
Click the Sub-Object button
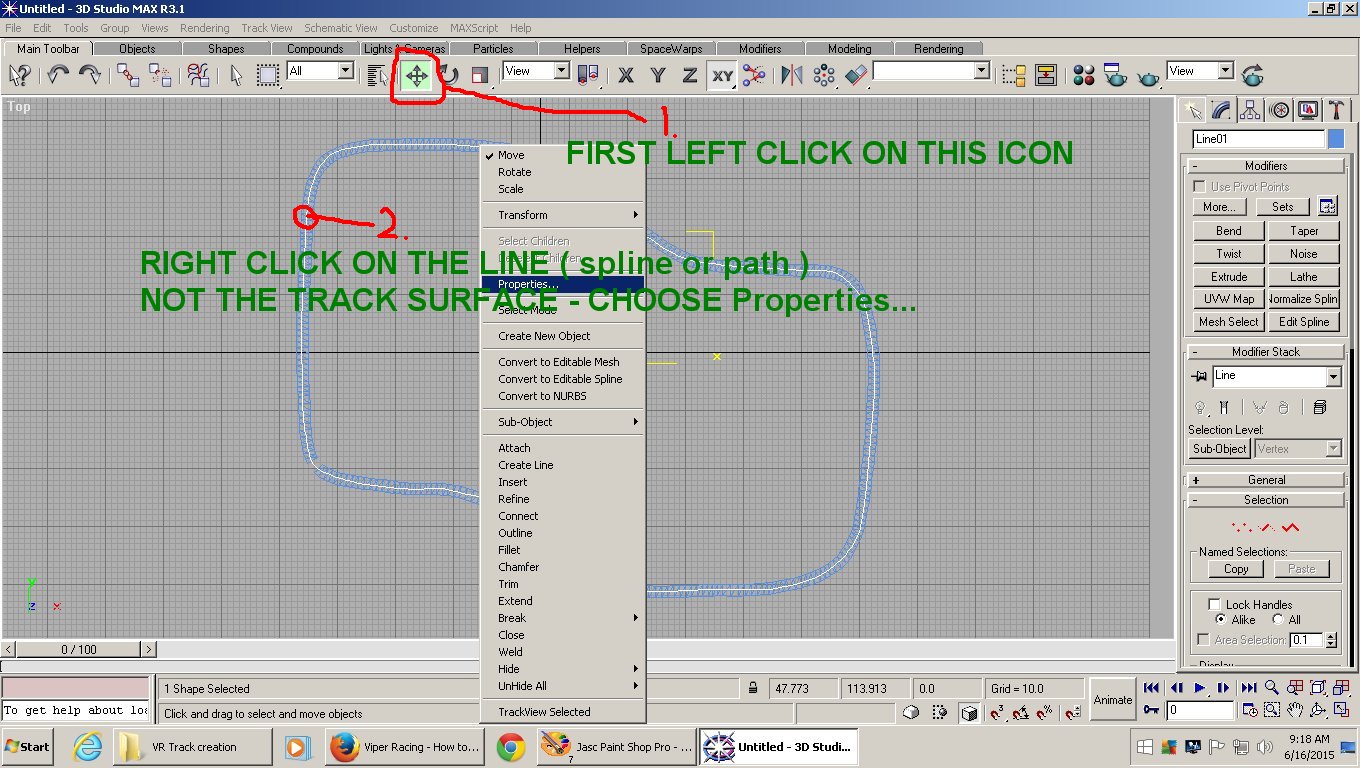tap(1220, 449)
